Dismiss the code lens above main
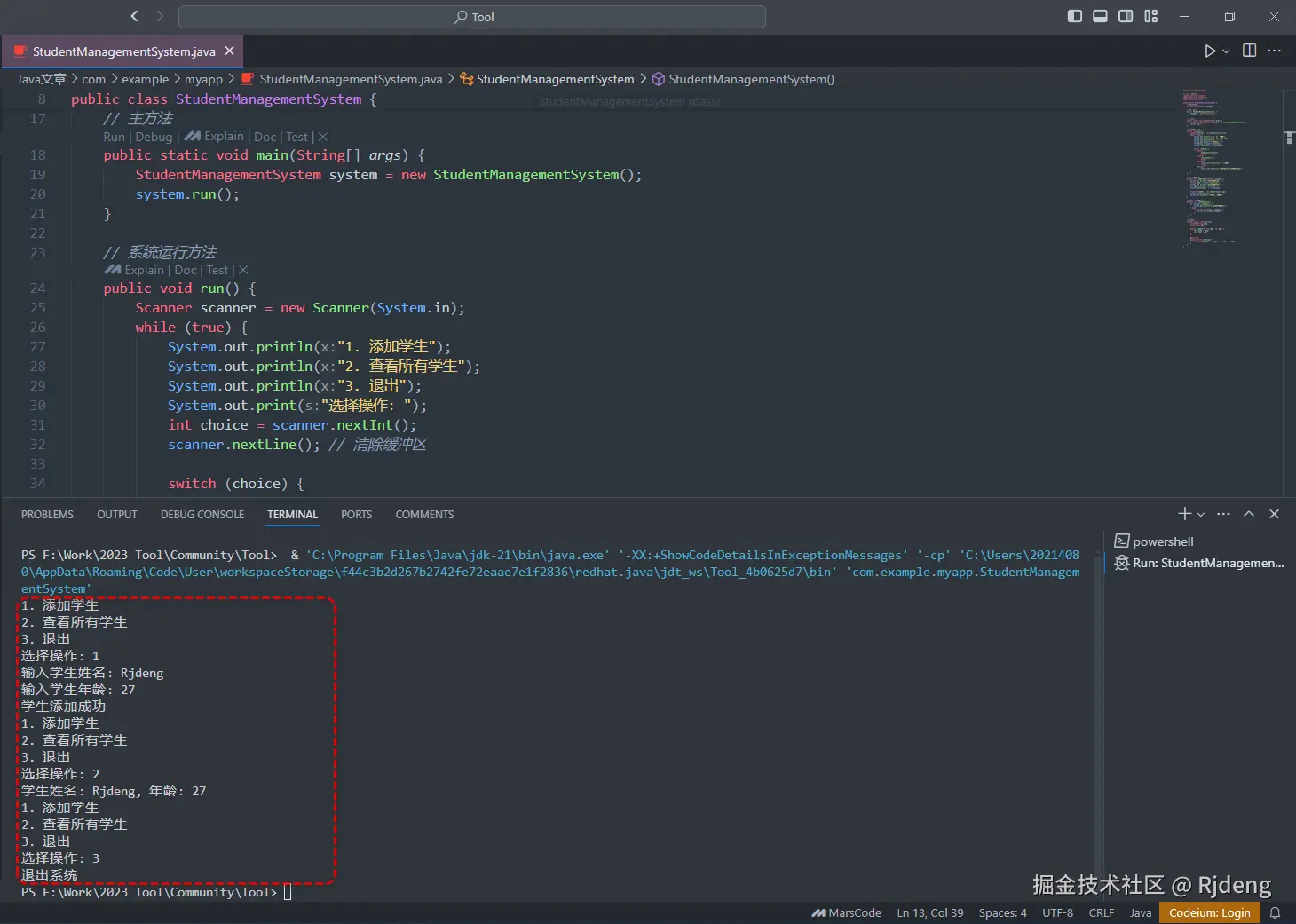The height and width of the screenshot is (924, 1296). pos(323,137)
